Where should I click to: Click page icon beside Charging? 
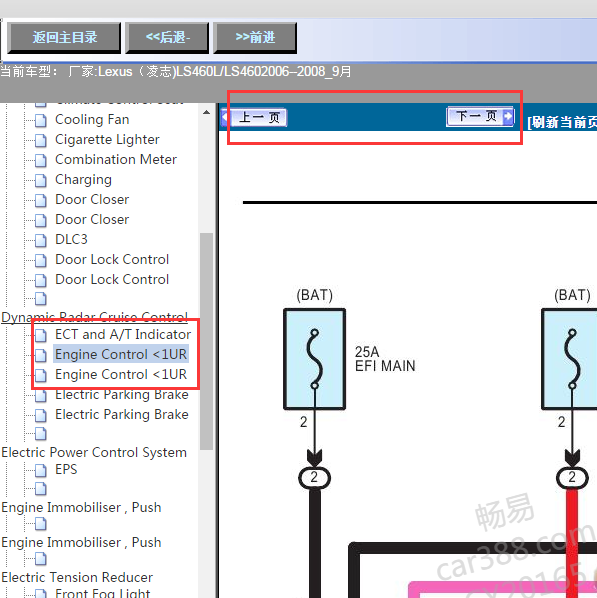point(41,180)
